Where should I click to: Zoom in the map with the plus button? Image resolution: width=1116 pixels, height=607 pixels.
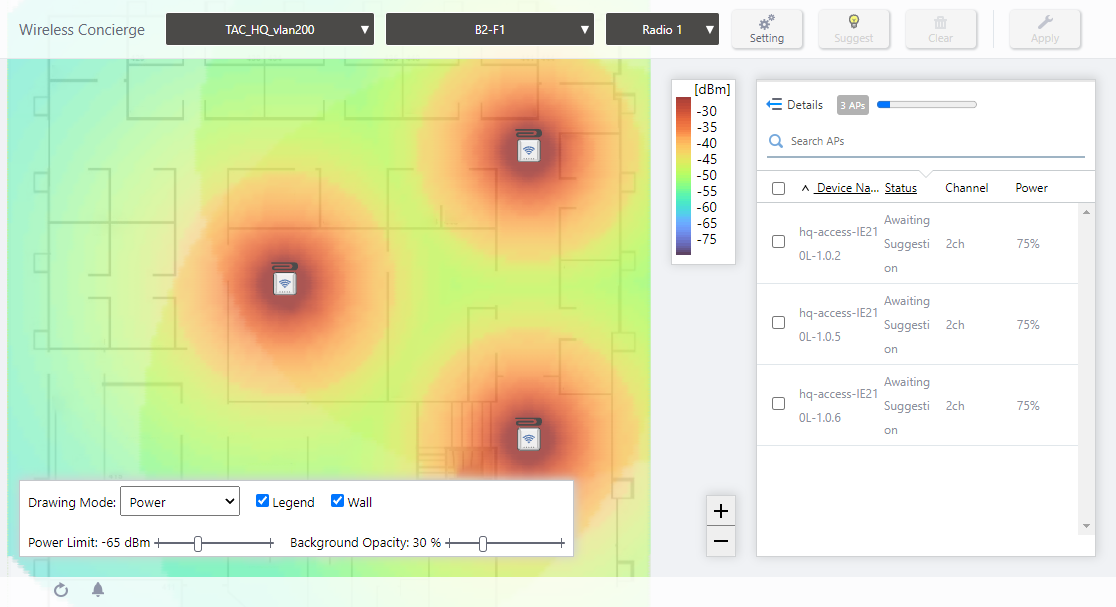[x=720, y=511]
